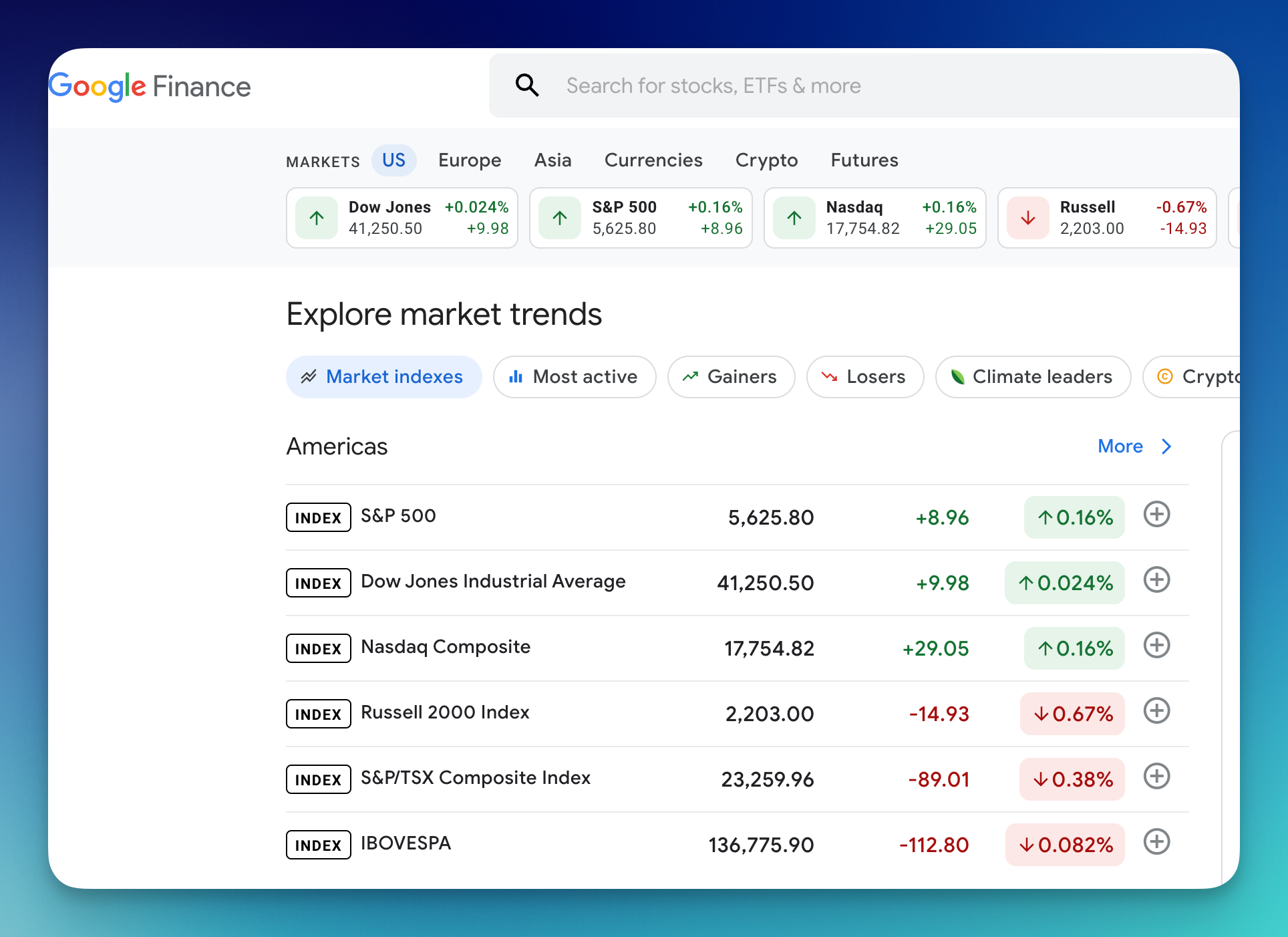The height and width of the screenshot is (937, 1288).
Task: Add S&P 500 to watchlist with plus icon
Action: pyautogui.click(x=1156, y=515)
